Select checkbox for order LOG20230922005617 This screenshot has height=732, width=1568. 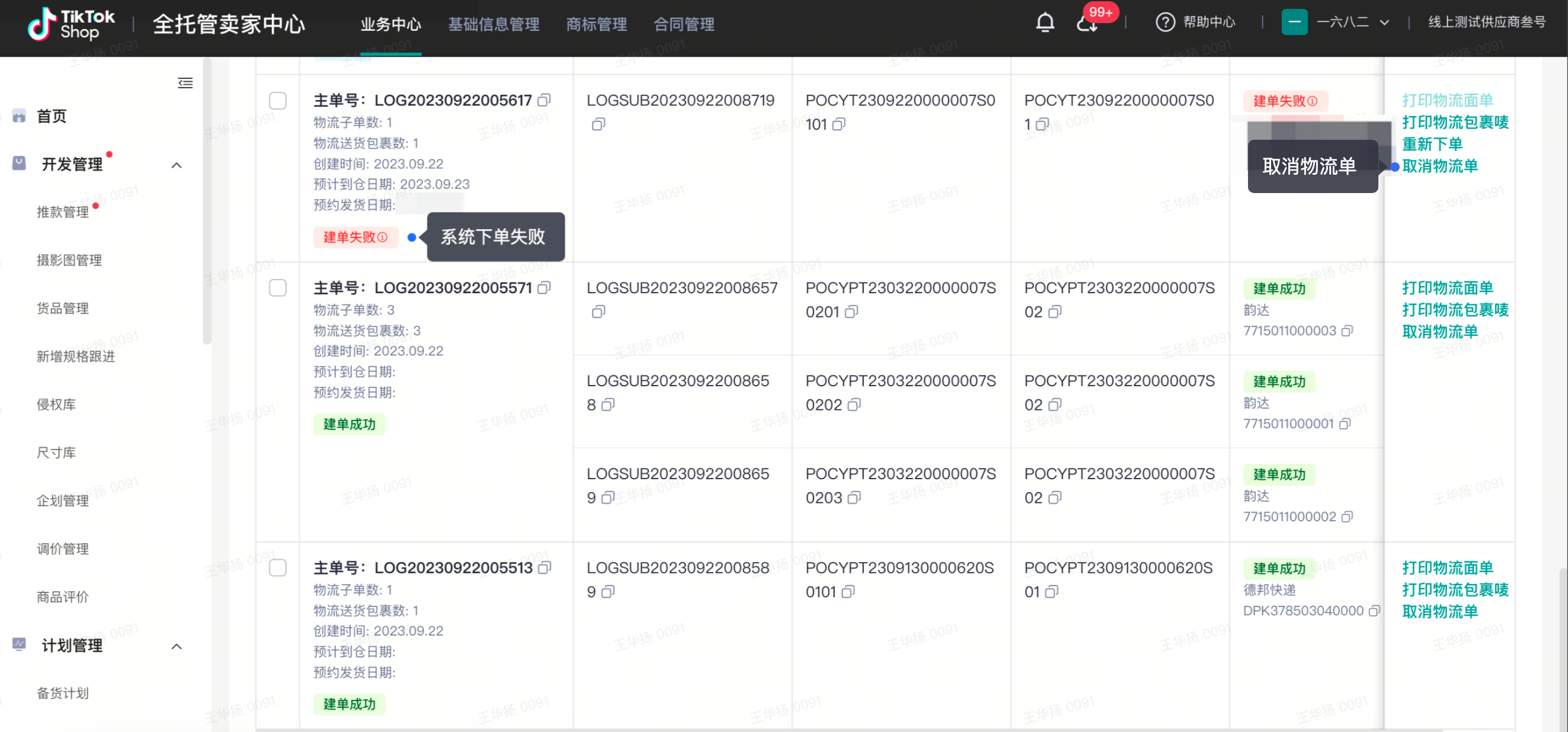[x=277, y=101]
